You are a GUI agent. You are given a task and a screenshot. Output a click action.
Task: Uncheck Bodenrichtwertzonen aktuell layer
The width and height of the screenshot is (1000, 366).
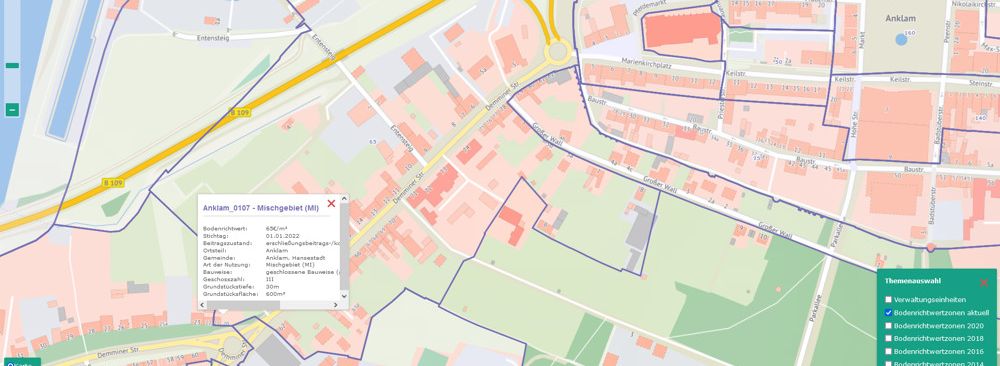coord(888,312)
